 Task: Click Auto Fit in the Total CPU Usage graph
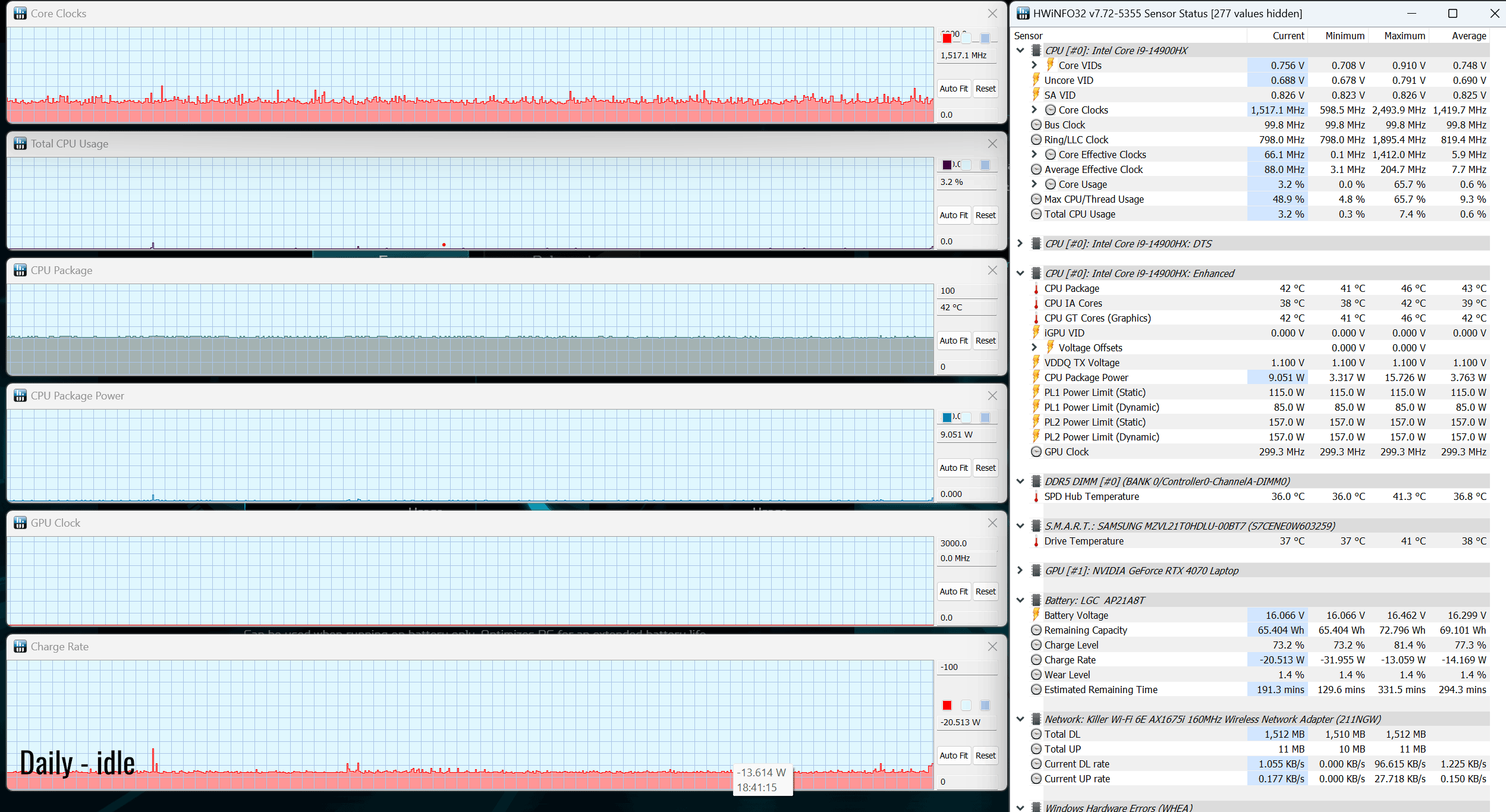(954, 215)
